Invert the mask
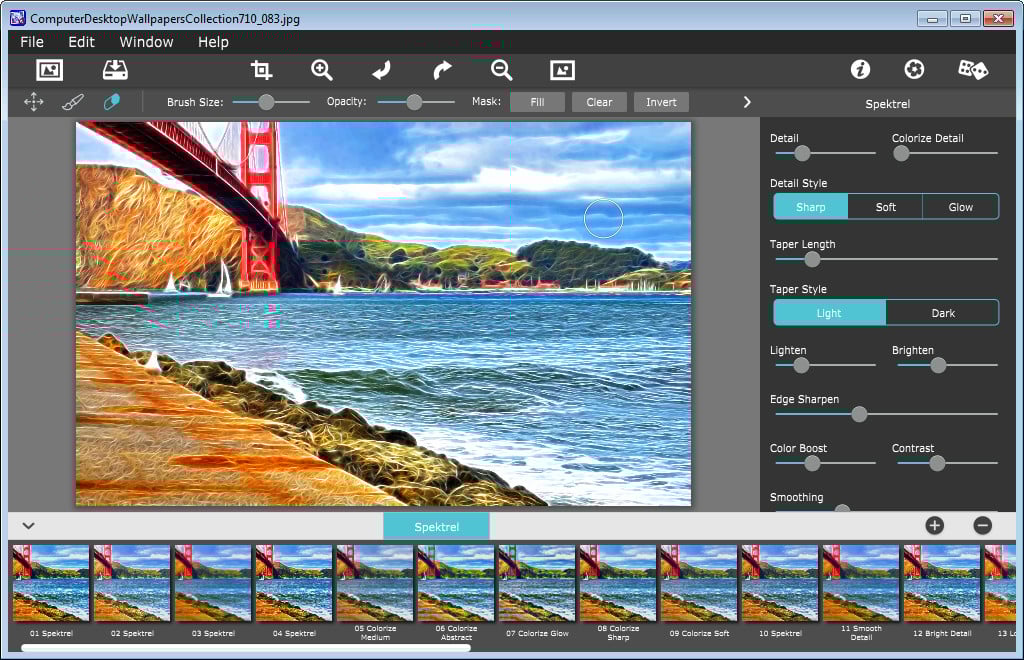The width and height of the screenshot is (1024, 660). click(x=660, y=101)
